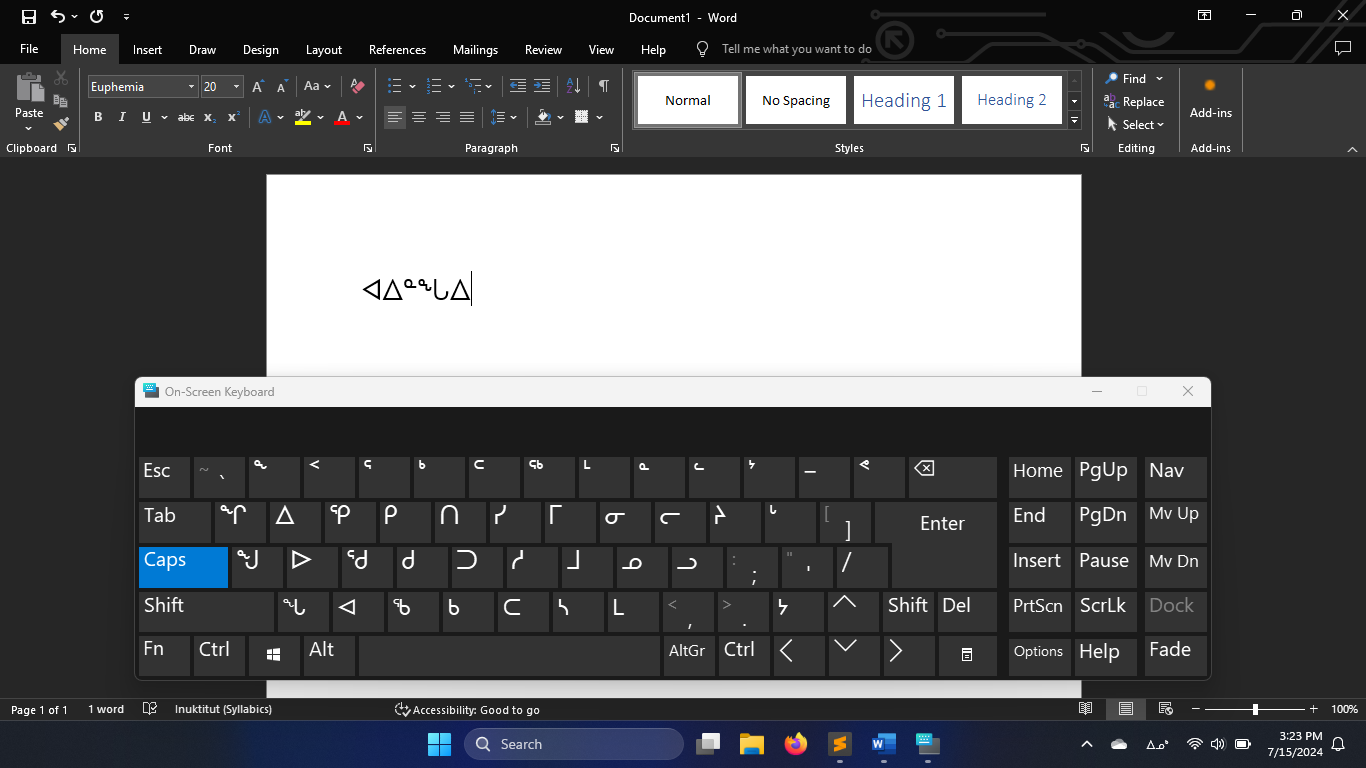Clear all formatting with the eraser icon
The image size is (1366, 768).
pyautogui.click(x=357, y=86)
